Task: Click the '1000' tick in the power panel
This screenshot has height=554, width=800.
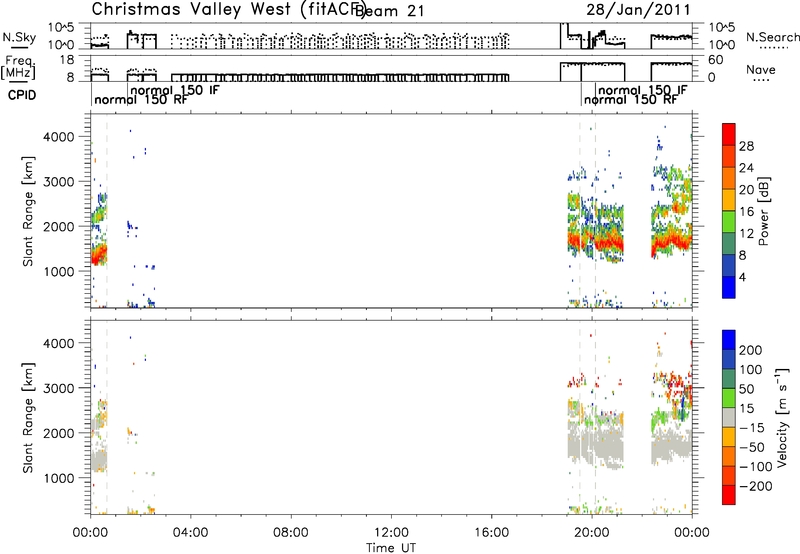Action: click(59, 271)
